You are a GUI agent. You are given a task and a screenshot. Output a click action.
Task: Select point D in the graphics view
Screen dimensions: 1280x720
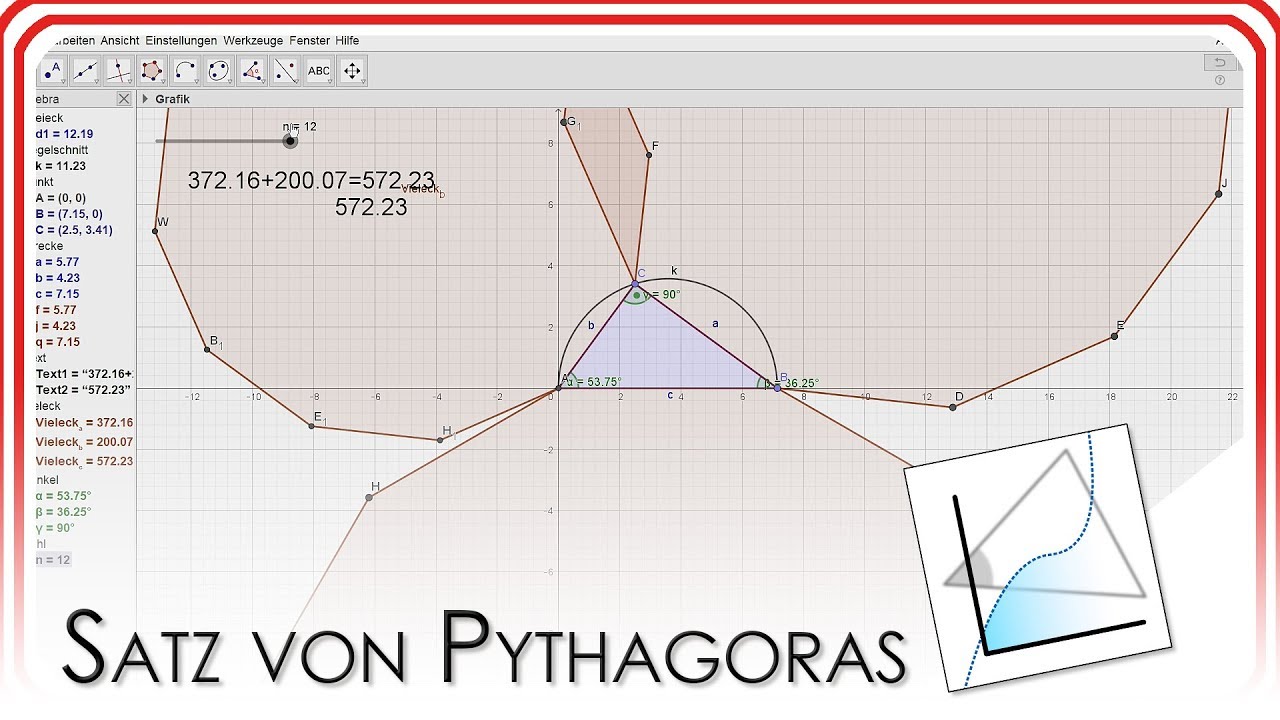952,407
